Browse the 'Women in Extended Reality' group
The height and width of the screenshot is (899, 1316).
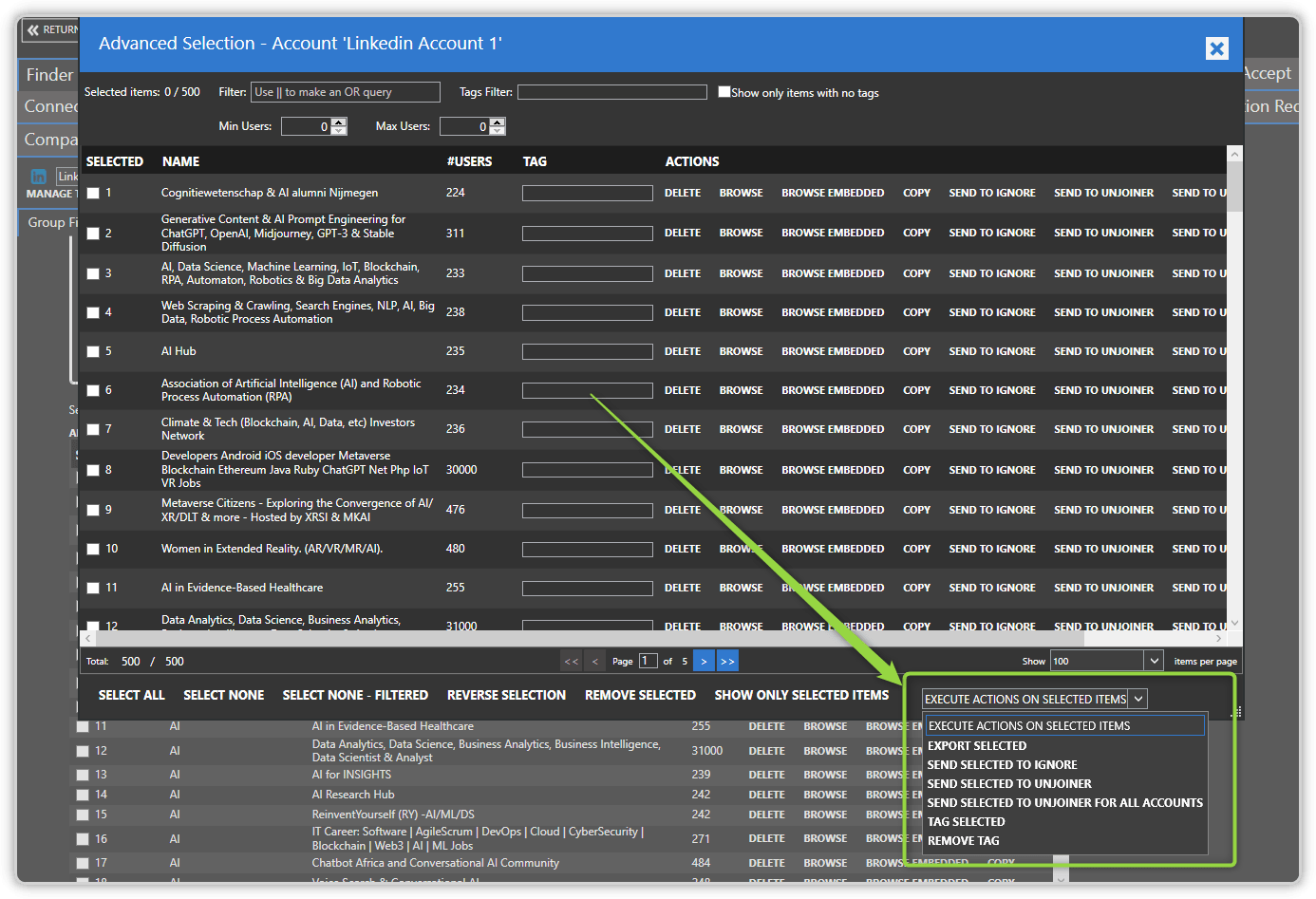pyautogui.click(x=741, y=548)
